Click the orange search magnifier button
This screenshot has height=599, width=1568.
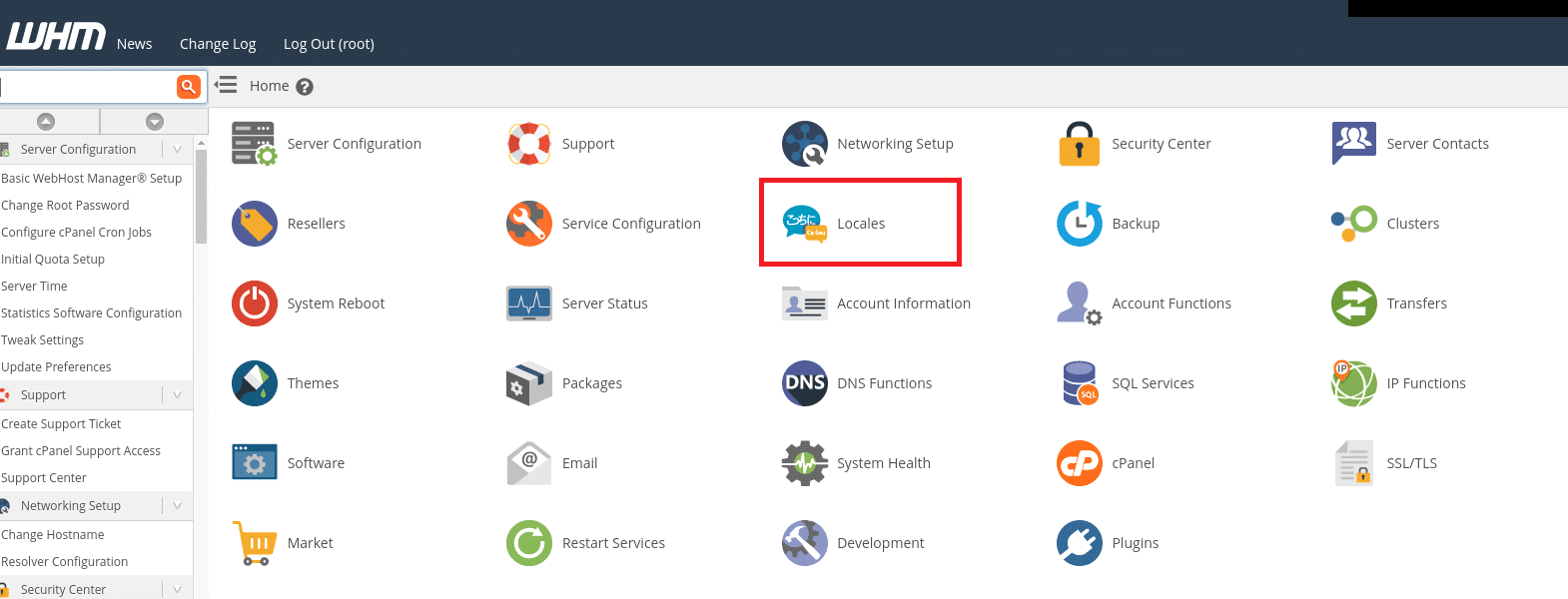click(x=188, y=87)
